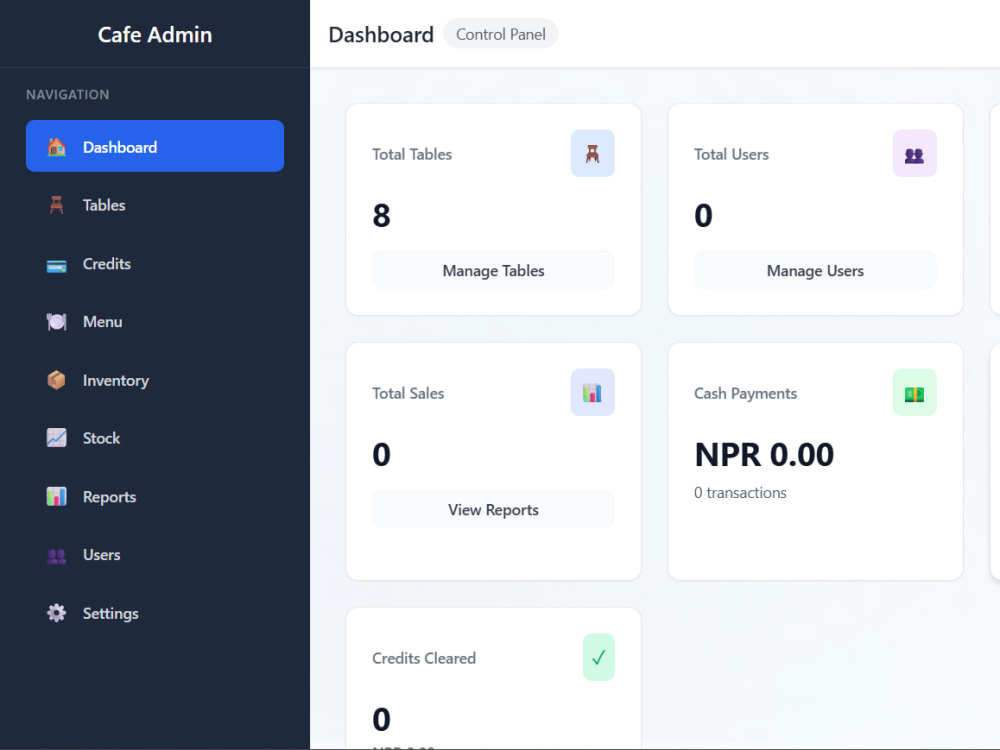Click the plate icon beside Menu

point(56,321)
